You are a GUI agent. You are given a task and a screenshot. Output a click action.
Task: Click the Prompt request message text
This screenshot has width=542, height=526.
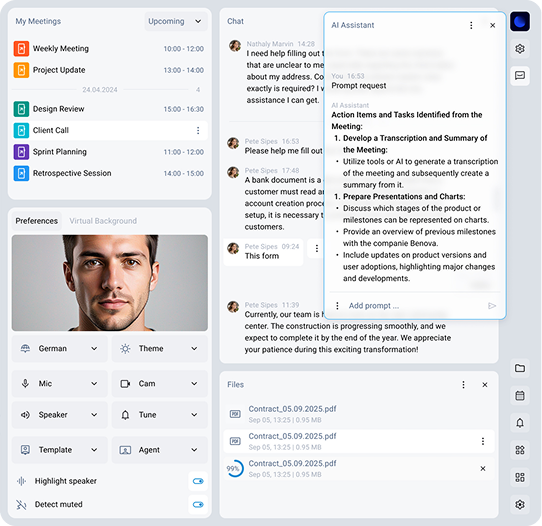point(359,86)
